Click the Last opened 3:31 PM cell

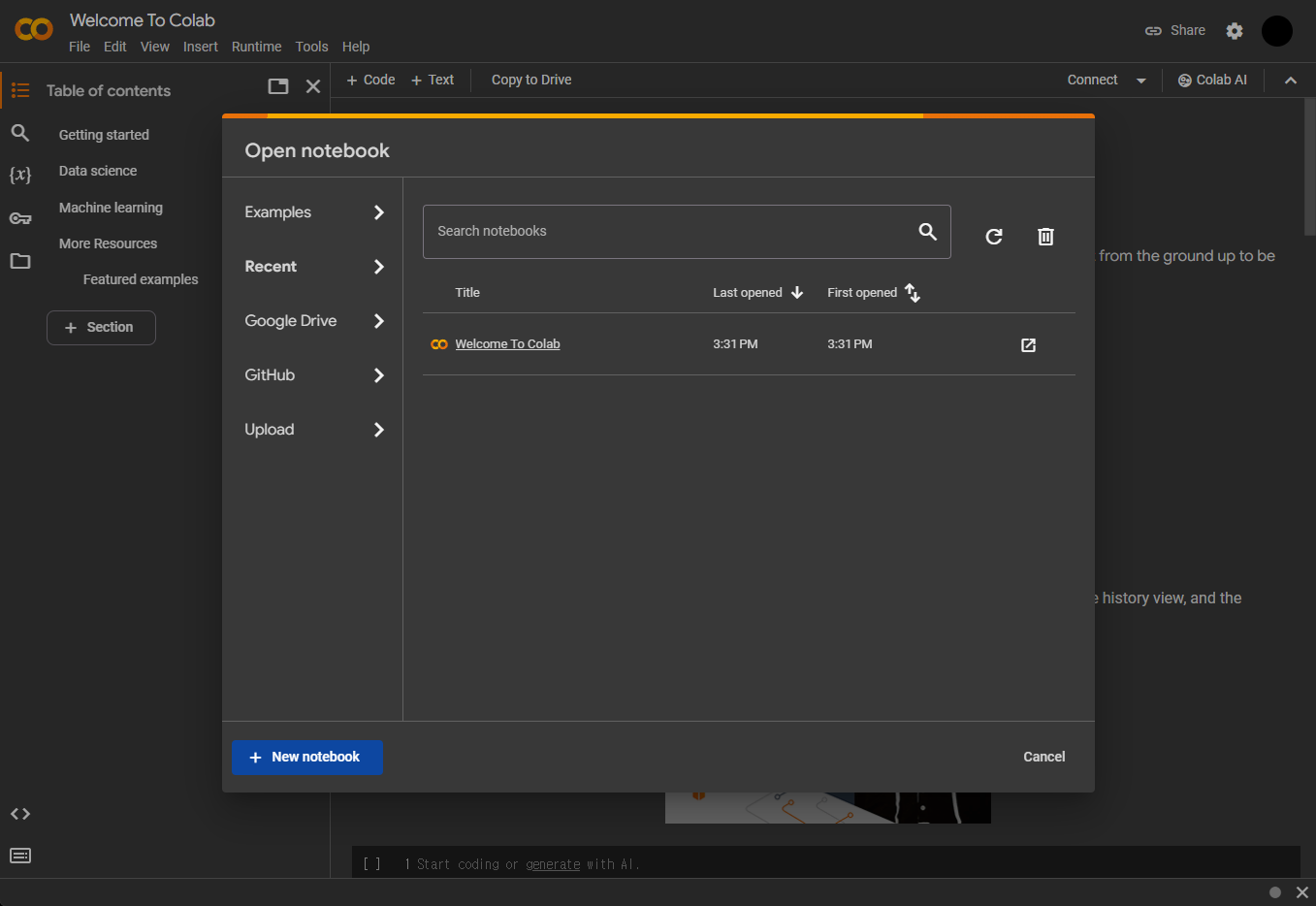point(735,344)
